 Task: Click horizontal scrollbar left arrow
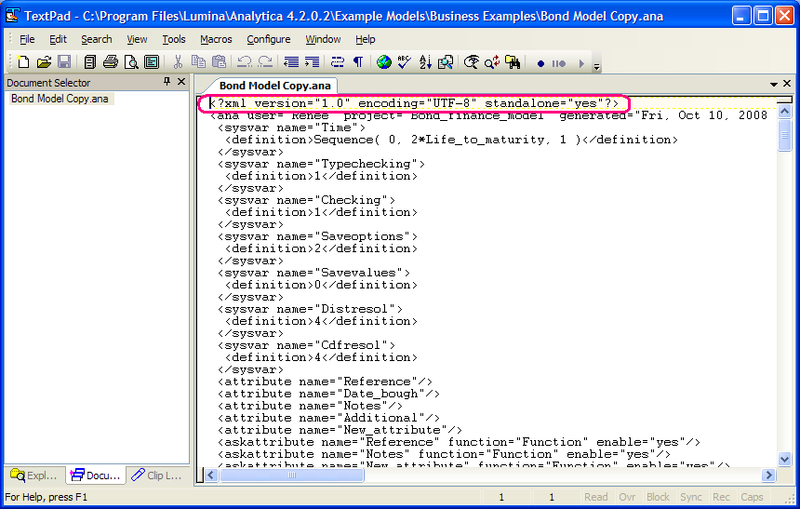point(211,475)
